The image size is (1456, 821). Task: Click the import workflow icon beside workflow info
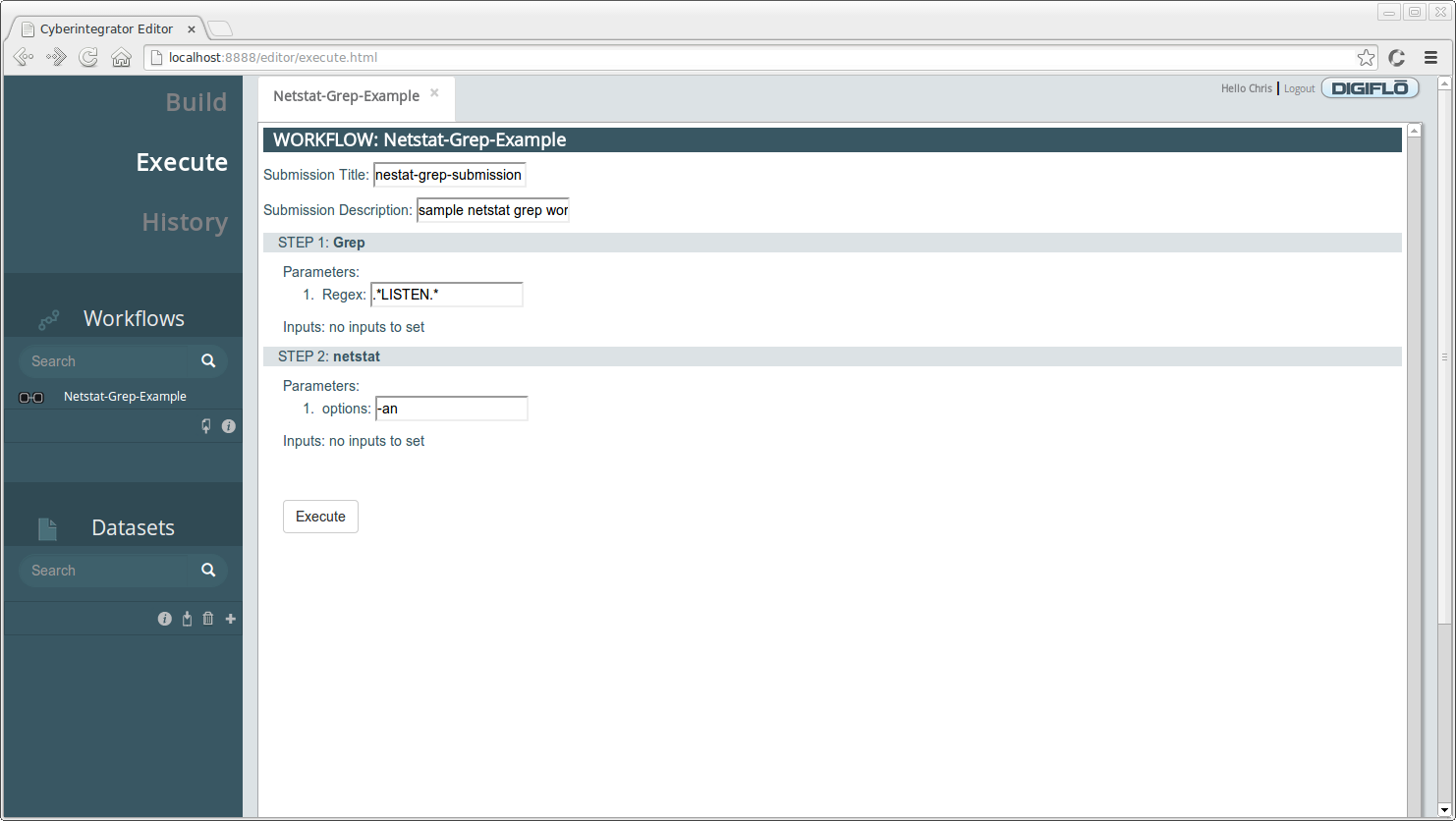point(206,426)
